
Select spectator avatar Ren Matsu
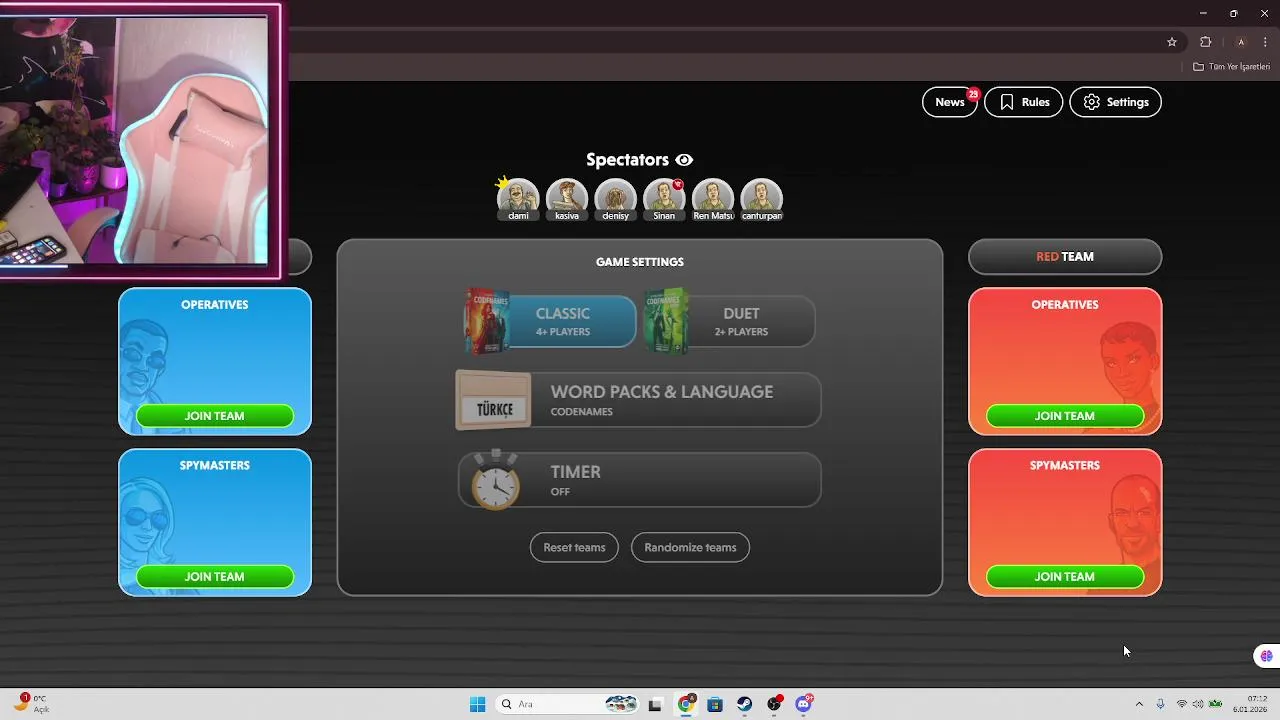713,199
